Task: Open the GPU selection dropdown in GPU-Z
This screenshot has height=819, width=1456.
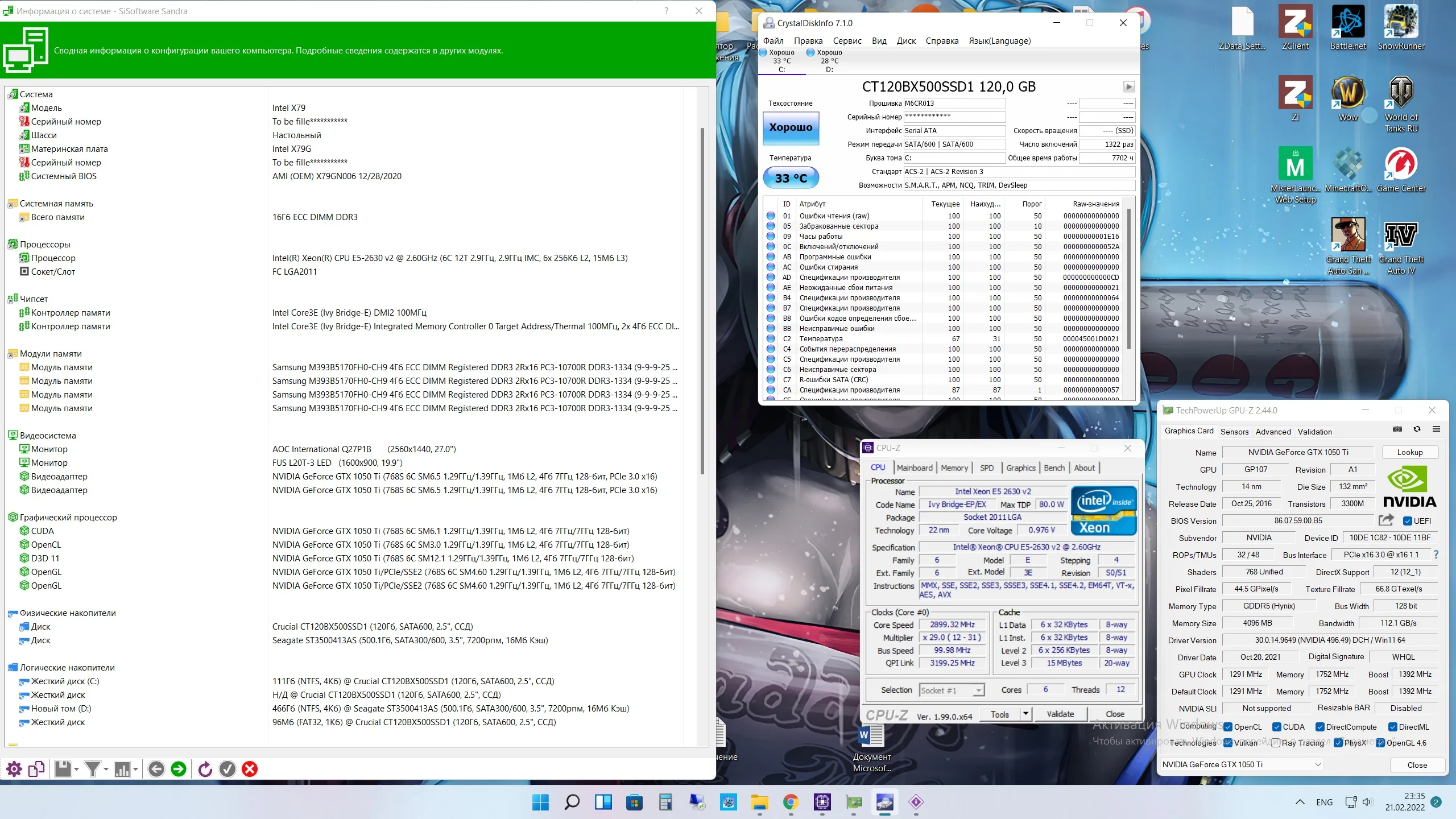Action: click(x=1318, y=765)
